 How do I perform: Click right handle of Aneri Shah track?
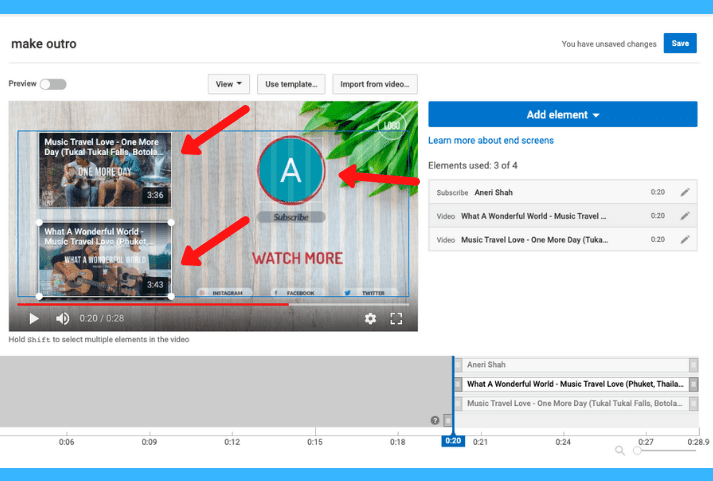(693, 365)
